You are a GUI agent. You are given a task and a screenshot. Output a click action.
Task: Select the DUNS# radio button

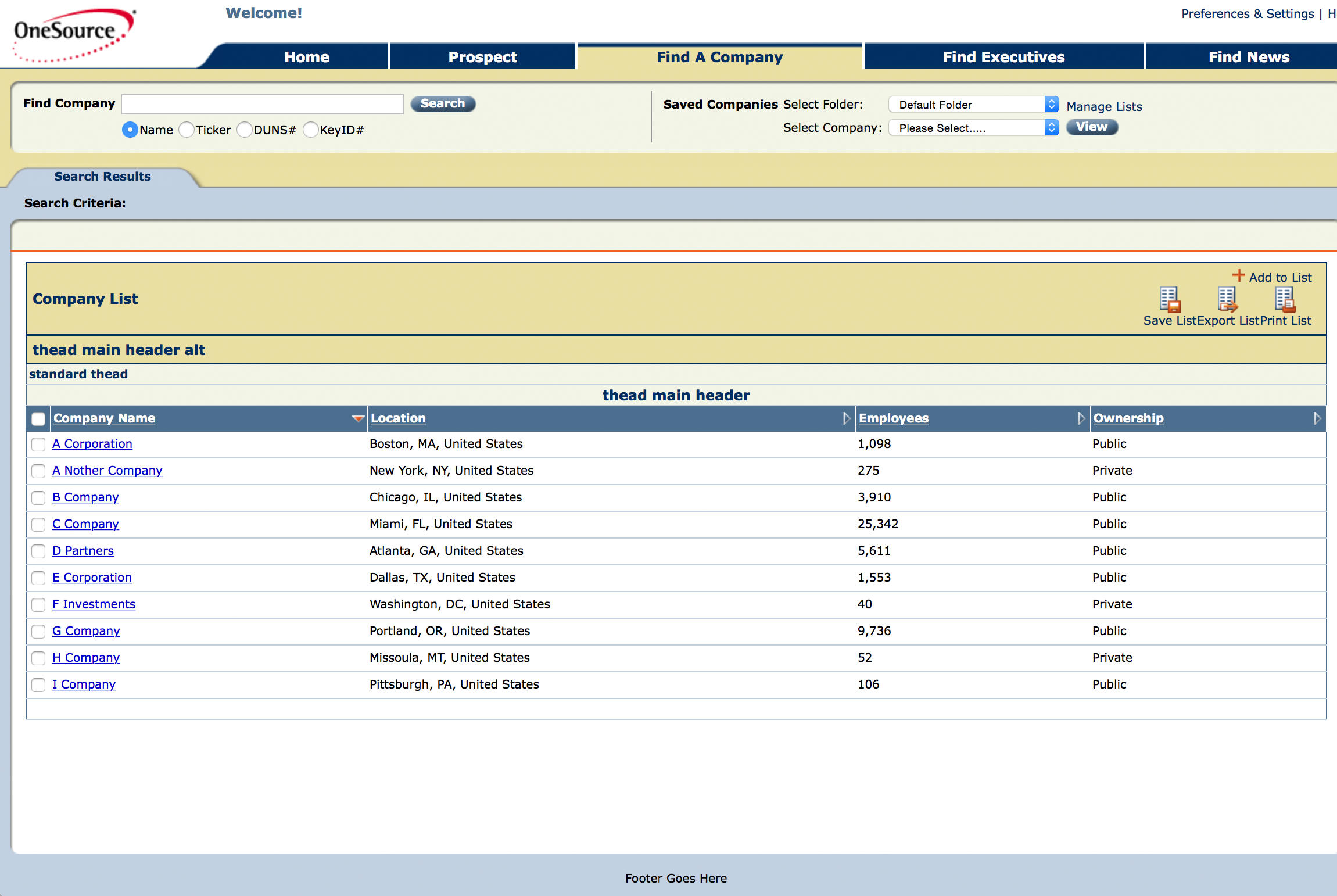pyautogui.click(x=245, y=130)
